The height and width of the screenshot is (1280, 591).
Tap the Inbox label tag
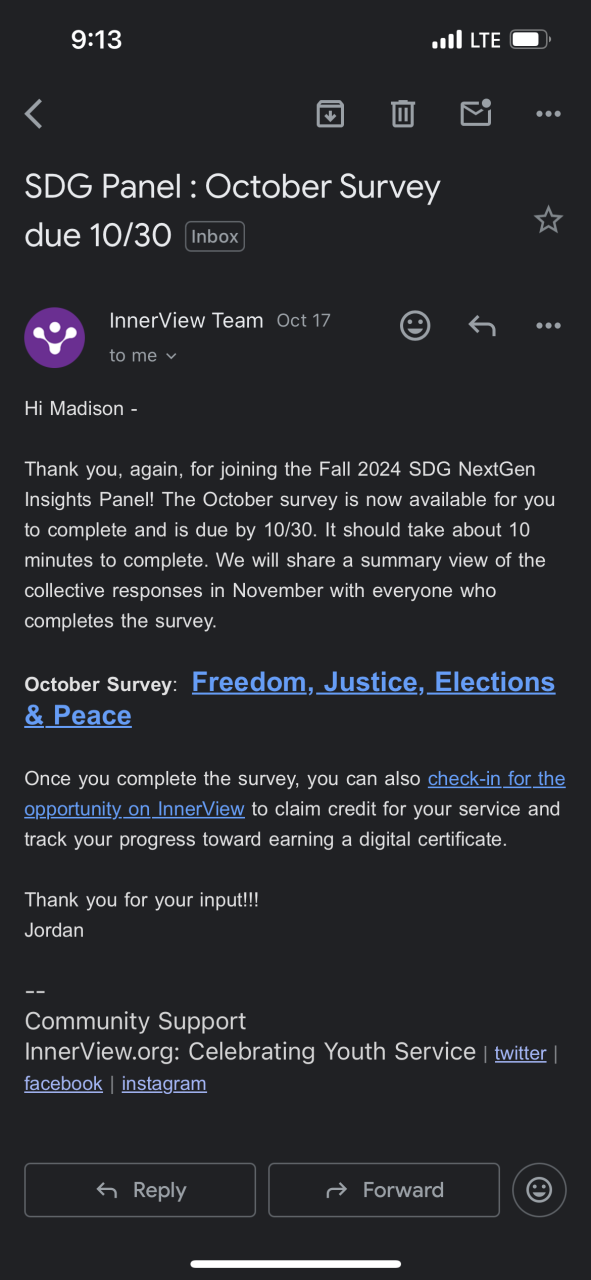215,237
